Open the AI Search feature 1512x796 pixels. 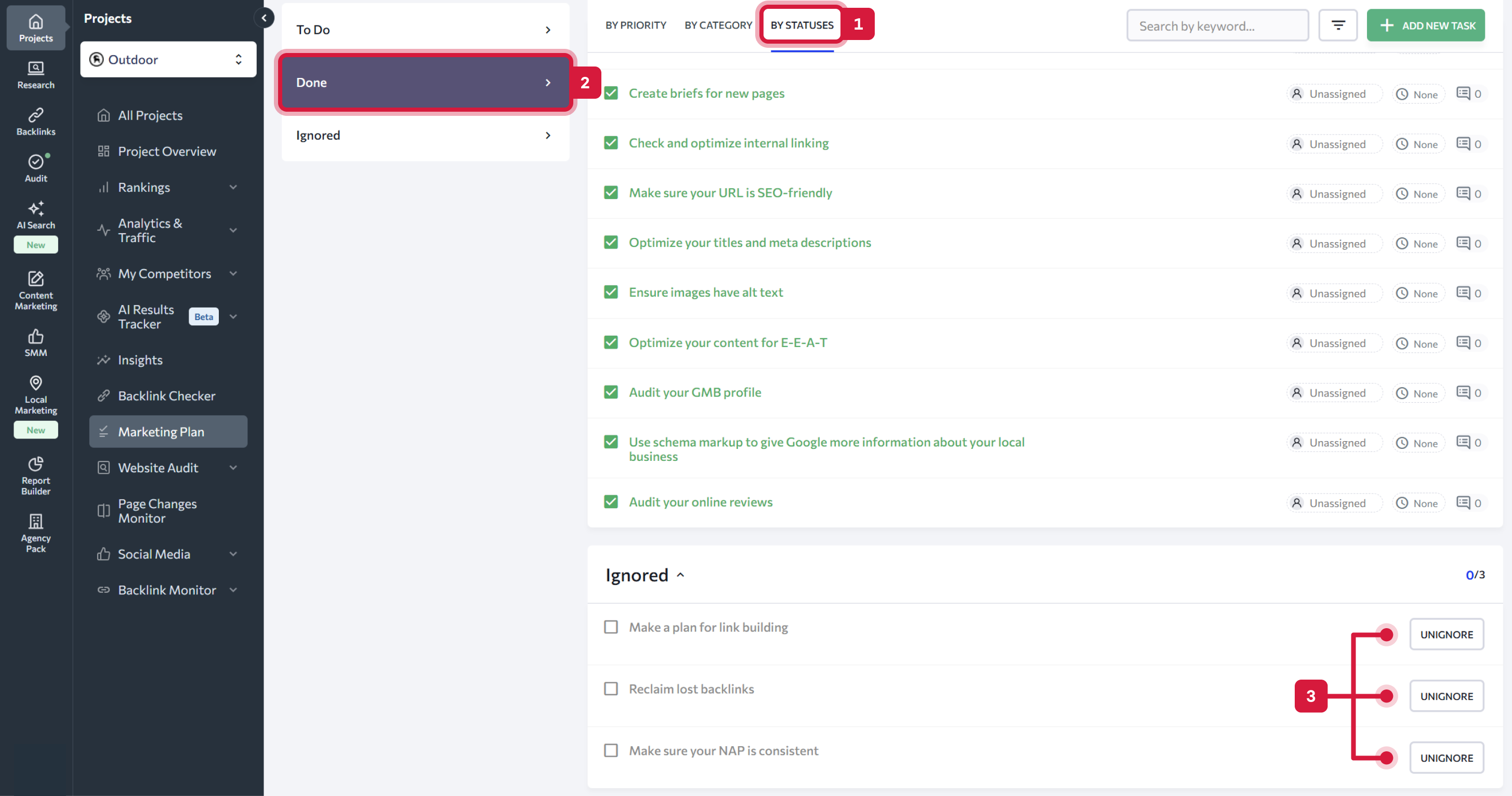coord(35,215)
